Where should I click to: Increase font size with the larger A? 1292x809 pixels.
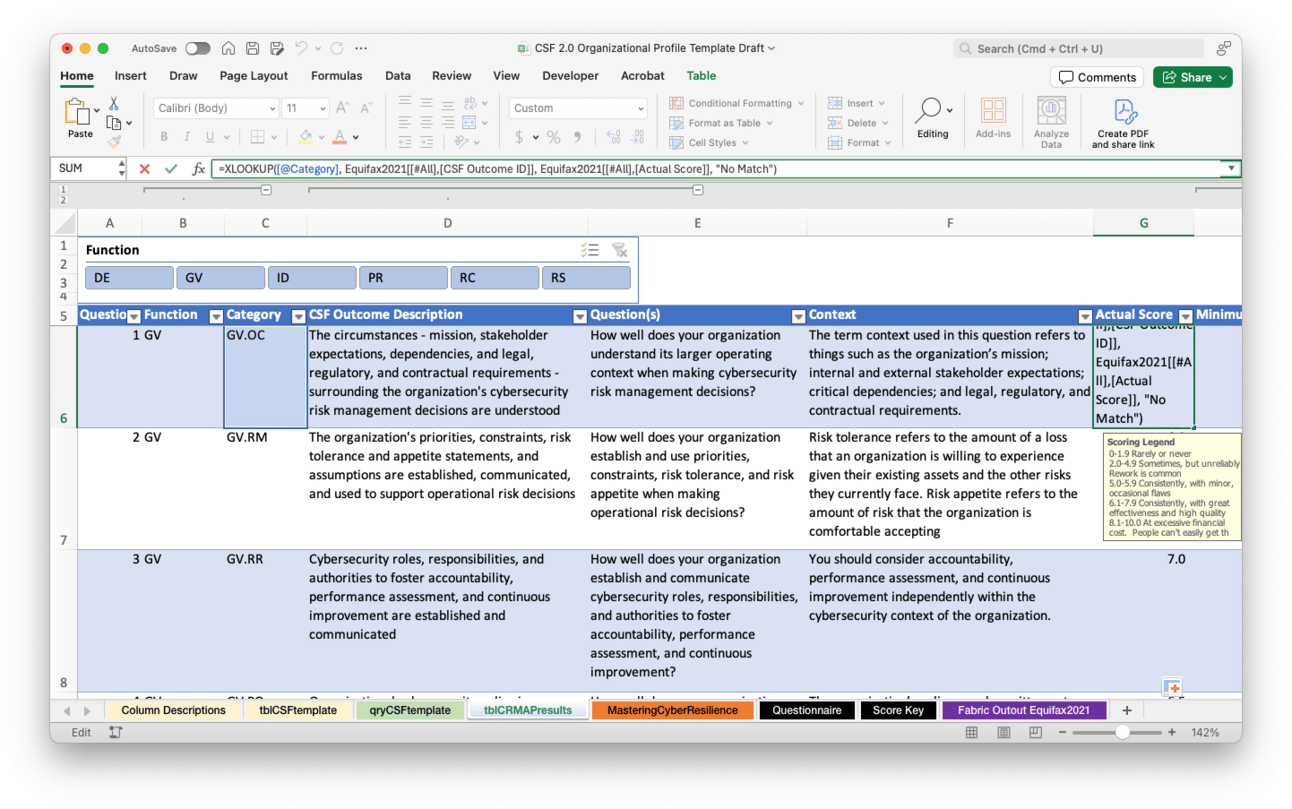pyautogui.click(x=343, y=108)
